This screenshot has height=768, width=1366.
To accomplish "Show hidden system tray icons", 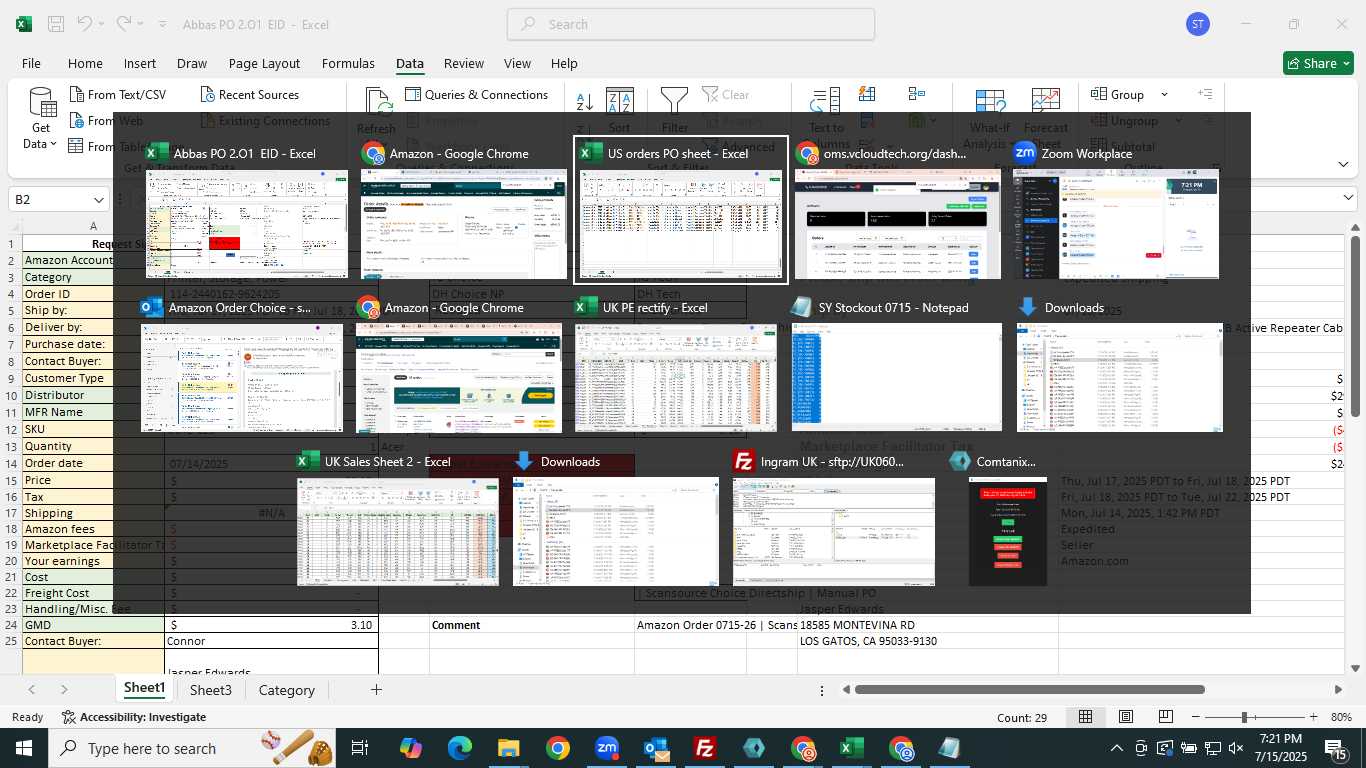I will click(x=1117, y=748).
